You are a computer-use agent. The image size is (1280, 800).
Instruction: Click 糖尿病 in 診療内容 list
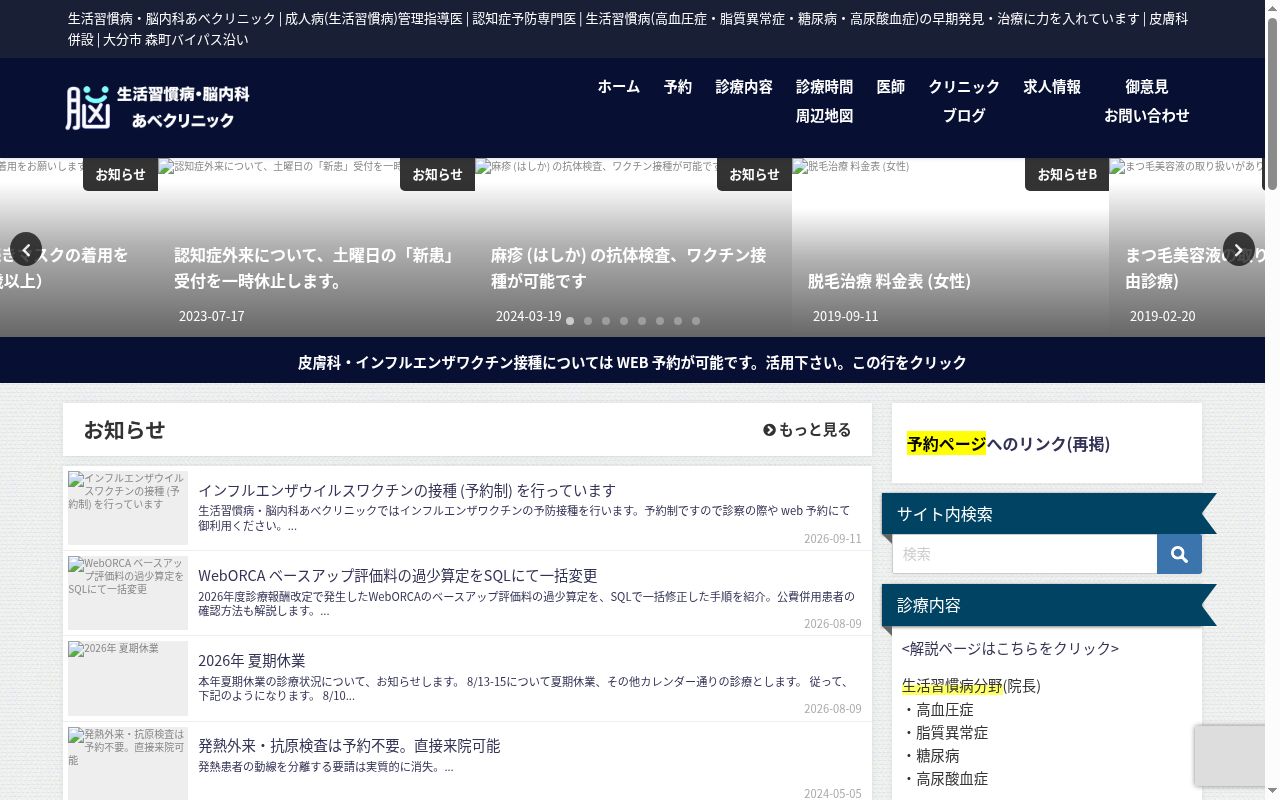[938, 756]
